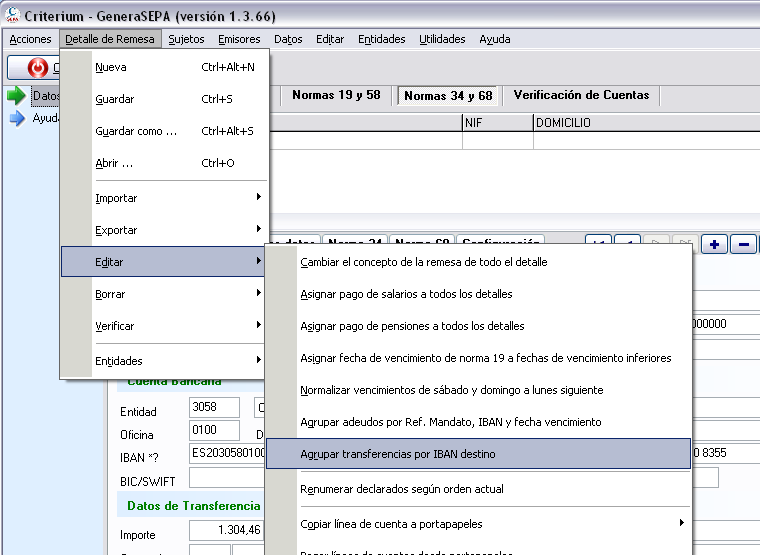Open the Sujetos menu
Image resolution: width=760 pixels, height=555 pixels.
point(186,39)
